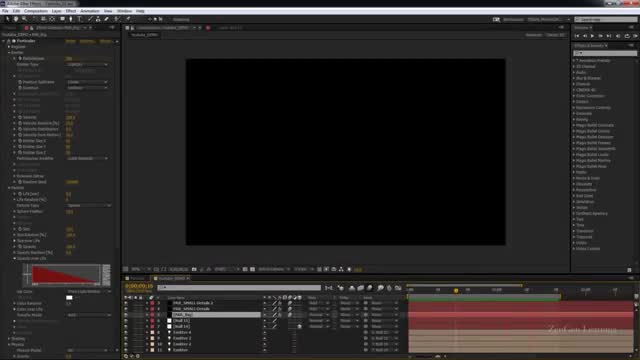Viewport: 640px width, 360px height.
Task: Hide the Emitter 4 layer eye toggle
Action: point(126,332)
